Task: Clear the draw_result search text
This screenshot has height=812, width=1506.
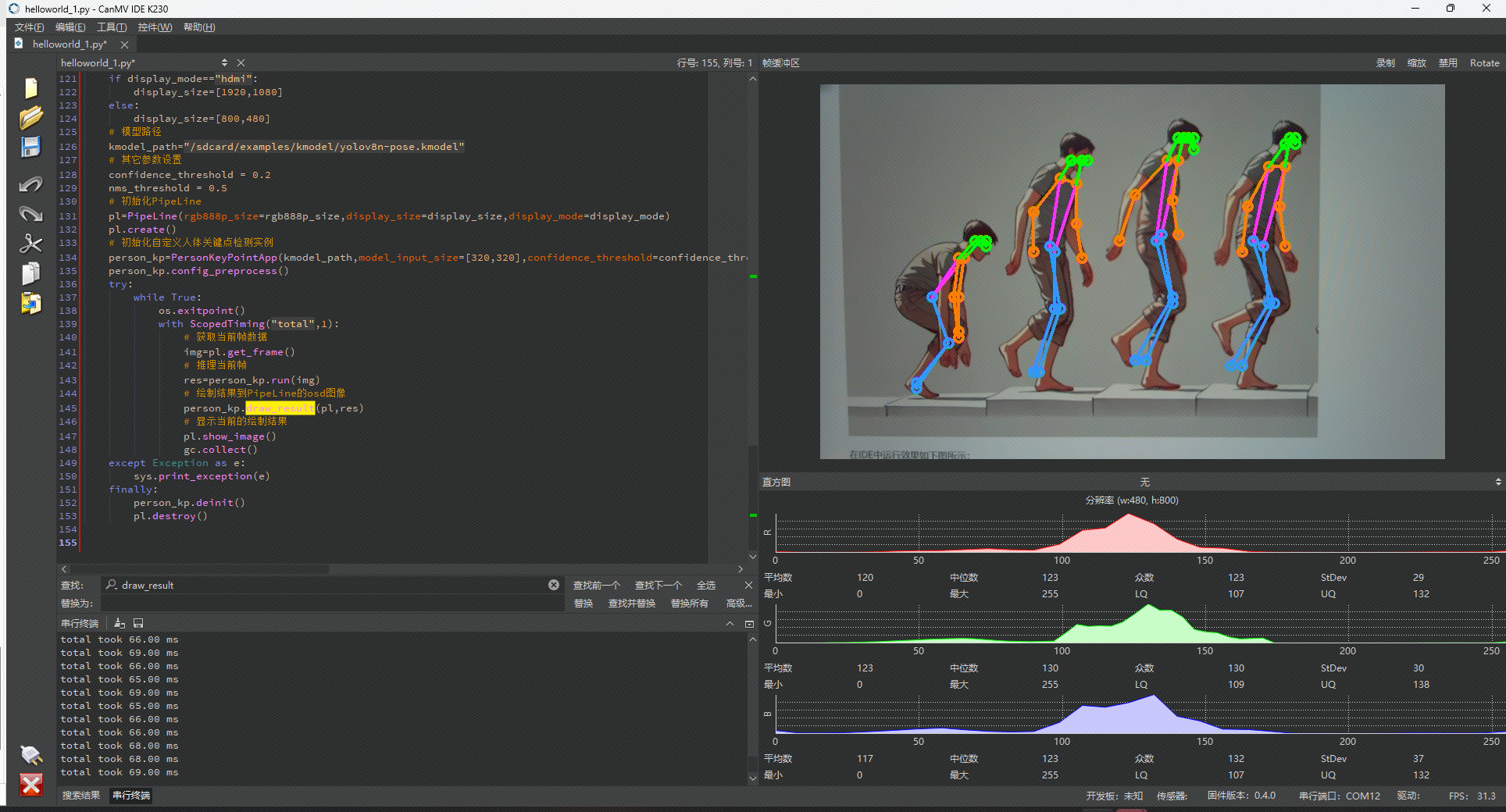Action: coord(554,585)
